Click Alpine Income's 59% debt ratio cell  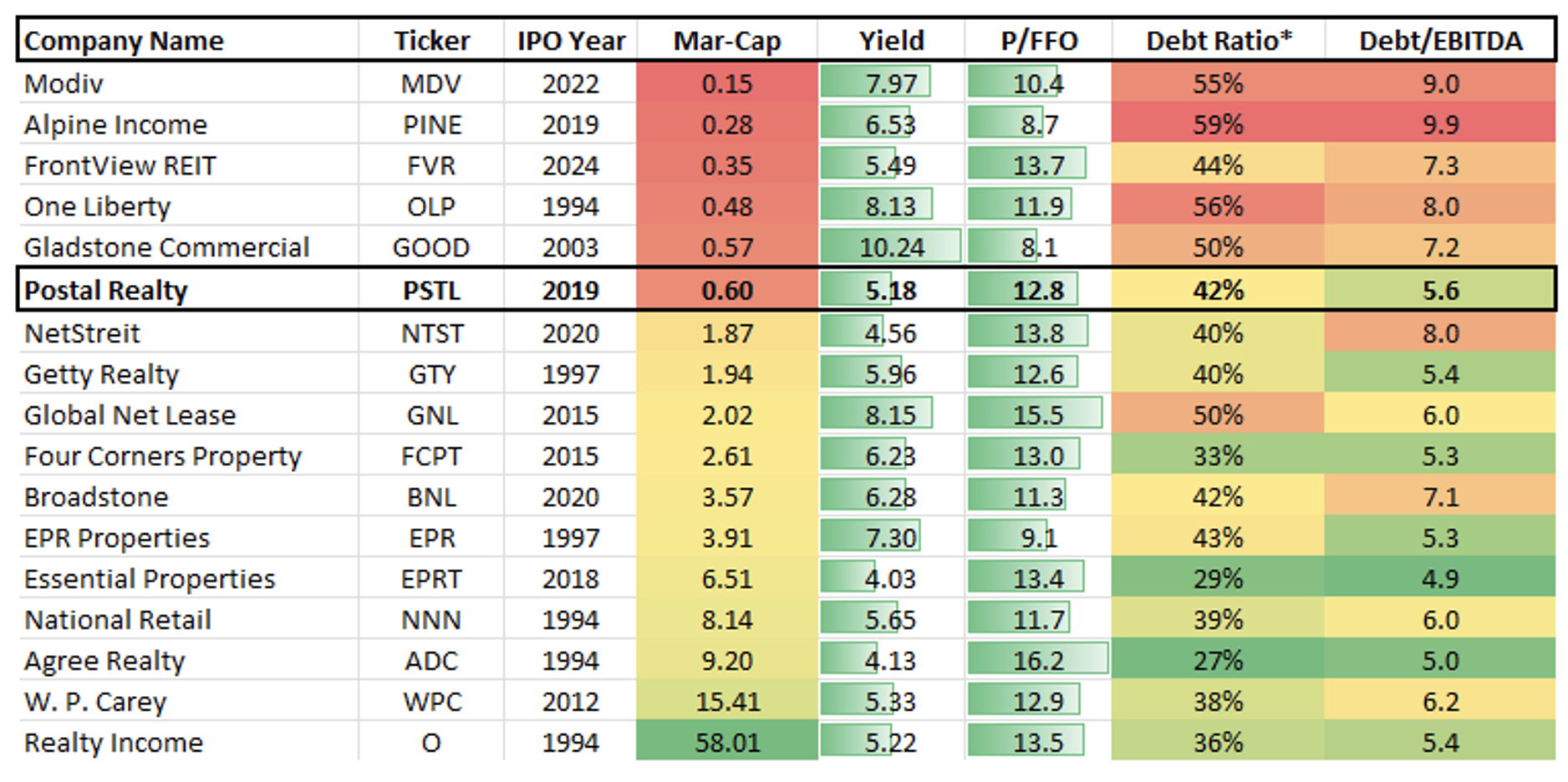(x=1218, y=124)
